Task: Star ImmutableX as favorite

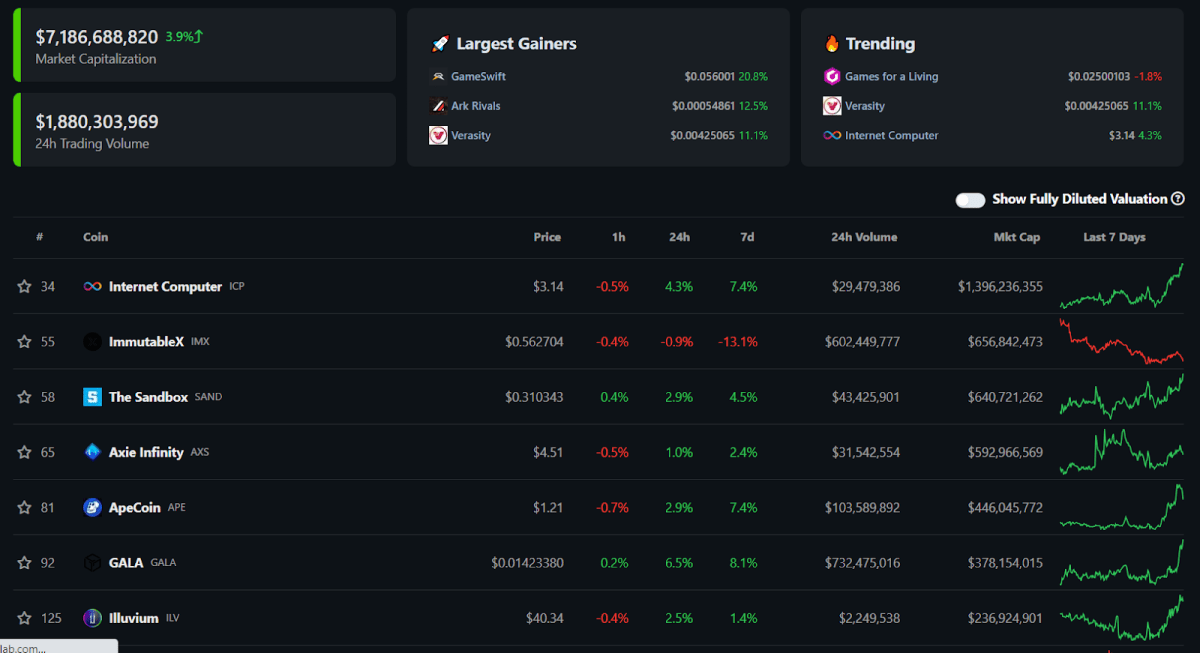Action: (x=24, y=342)
